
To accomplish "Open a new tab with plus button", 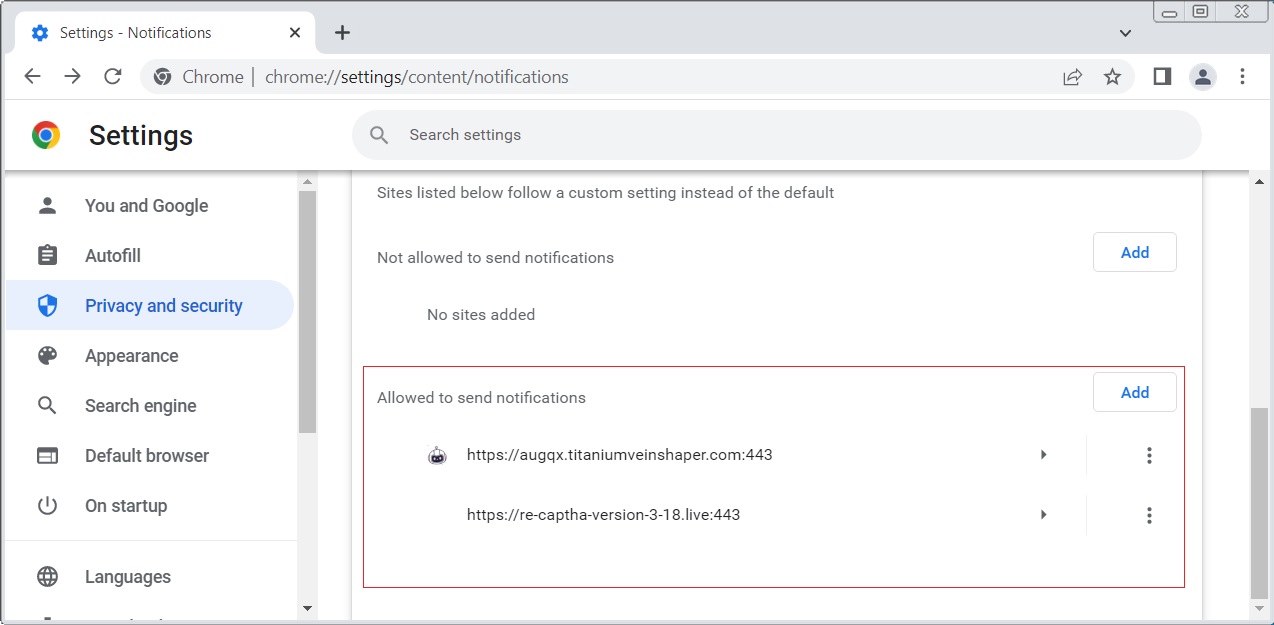I will tap(342, 33).
